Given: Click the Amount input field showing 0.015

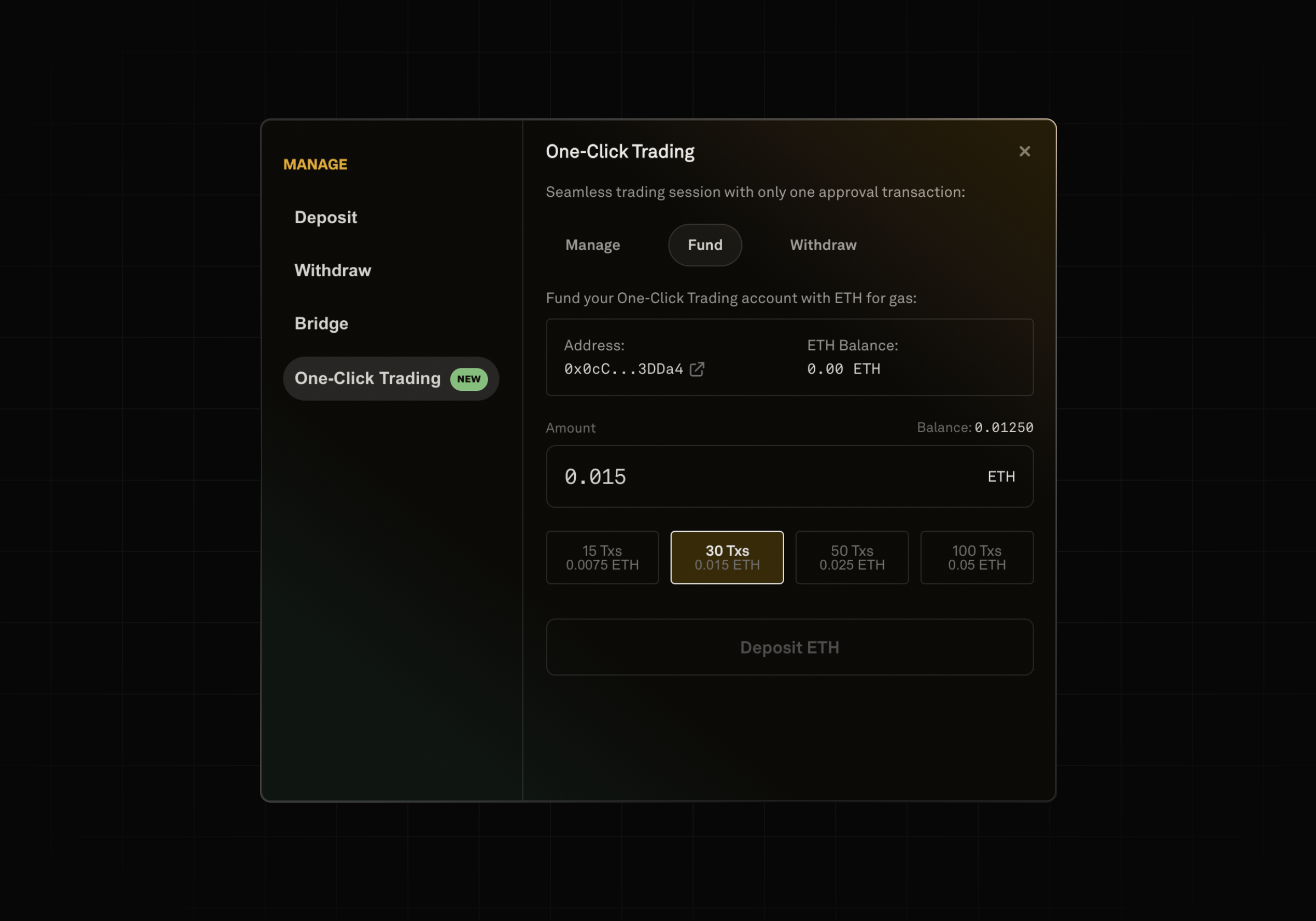Looking at the screenshot, I should [790, 477].
